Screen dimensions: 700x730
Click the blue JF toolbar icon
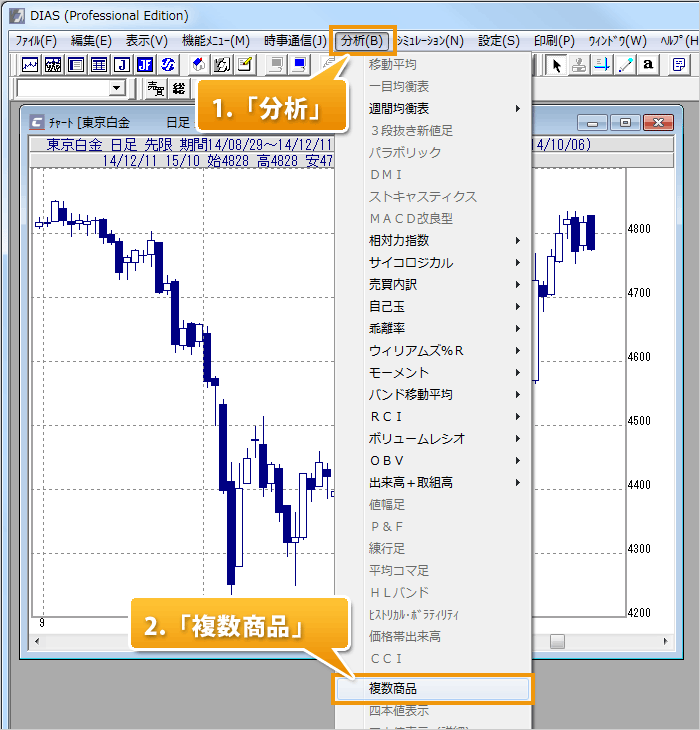(x=145, y=65)
